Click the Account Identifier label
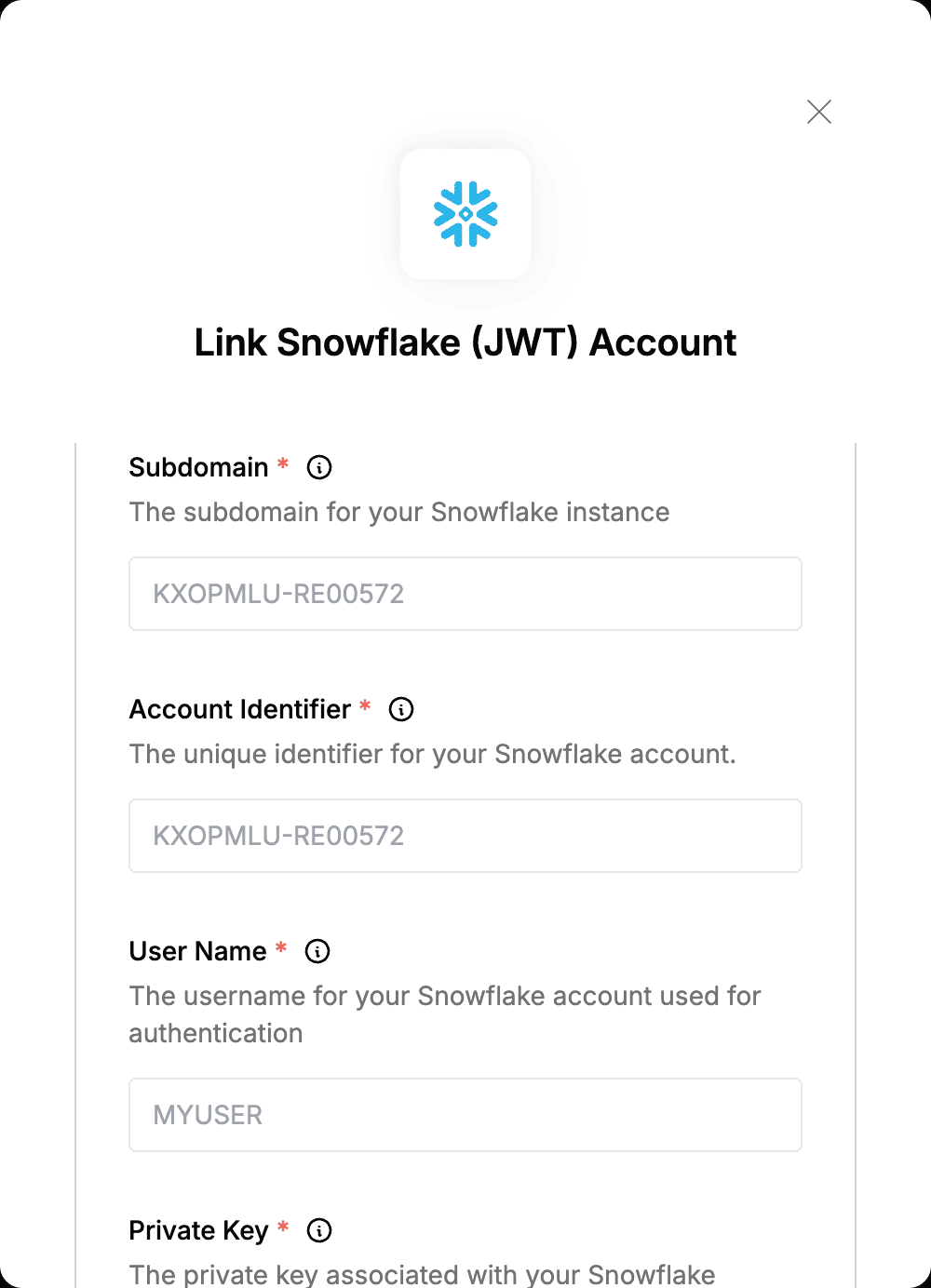This screenshot has width=931, height=1288. click(239, 709)
